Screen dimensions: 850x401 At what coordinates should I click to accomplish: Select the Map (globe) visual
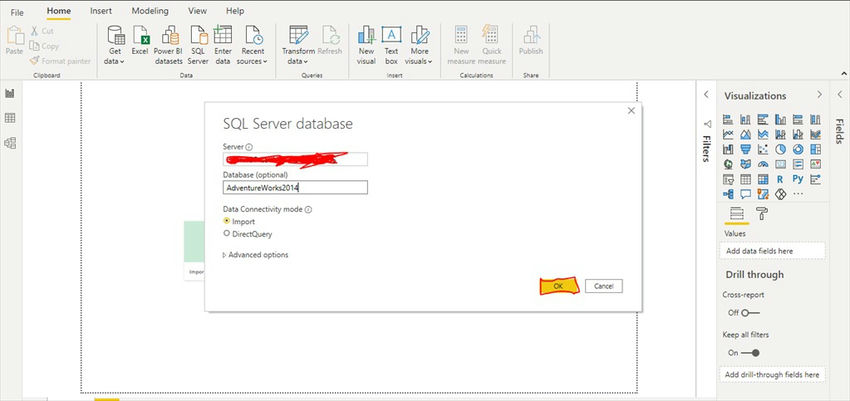728,164
